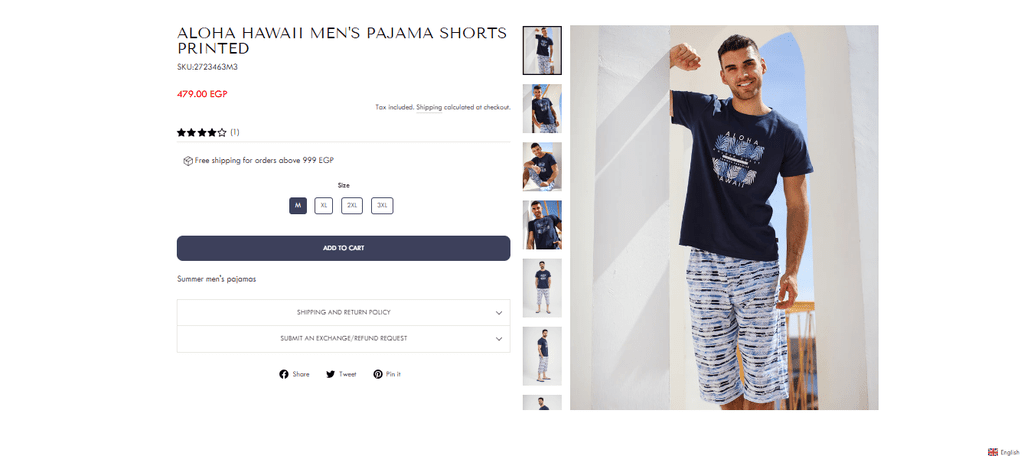The image size is (1024, 456).
Task: Open the review count (1) link
Action: click(x=234, y=133)
